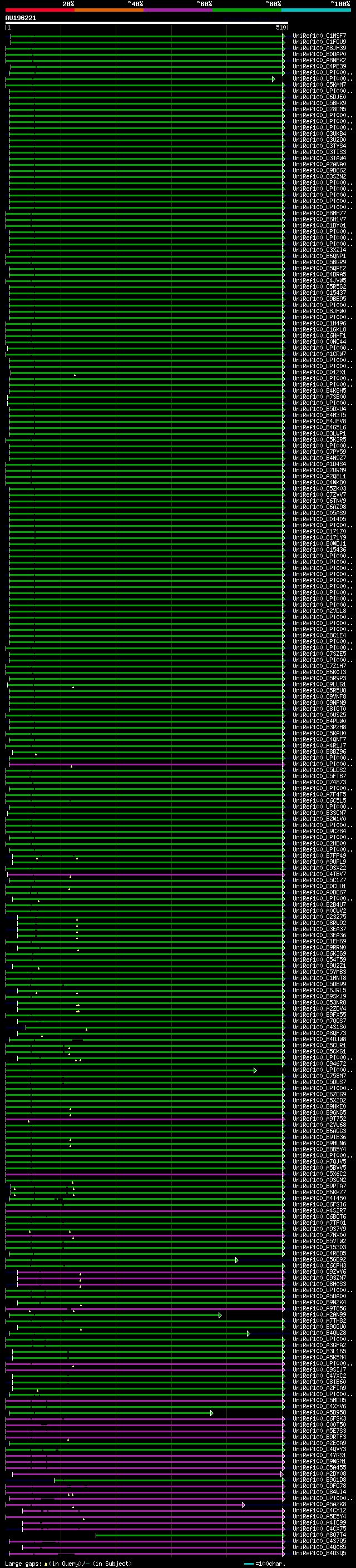Viewport: 356px width, 1568px height.
Task: Select the UniRef100_B6K0I3 label
Action: pyautogui.click(x=319, y=672)
